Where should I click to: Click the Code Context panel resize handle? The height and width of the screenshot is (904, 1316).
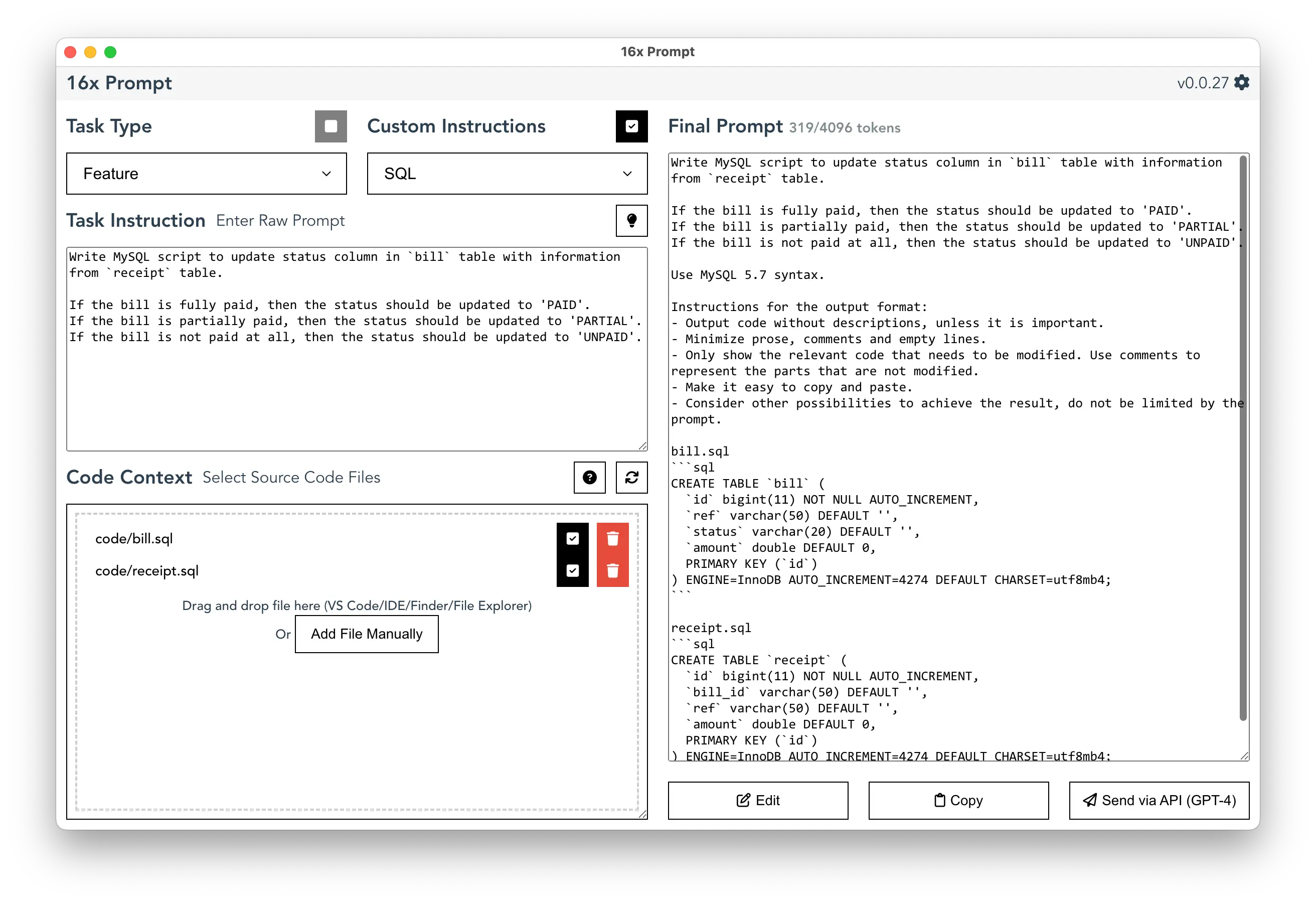click(643, 814)
